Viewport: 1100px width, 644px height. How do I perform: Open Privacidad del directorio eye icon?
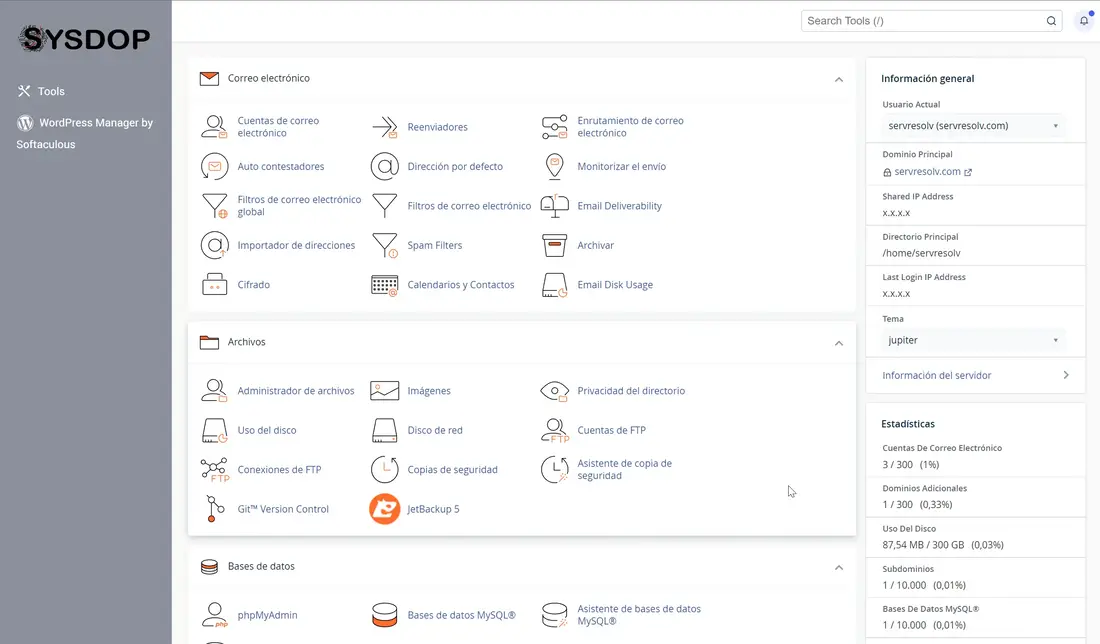click(x=554, y=391)
